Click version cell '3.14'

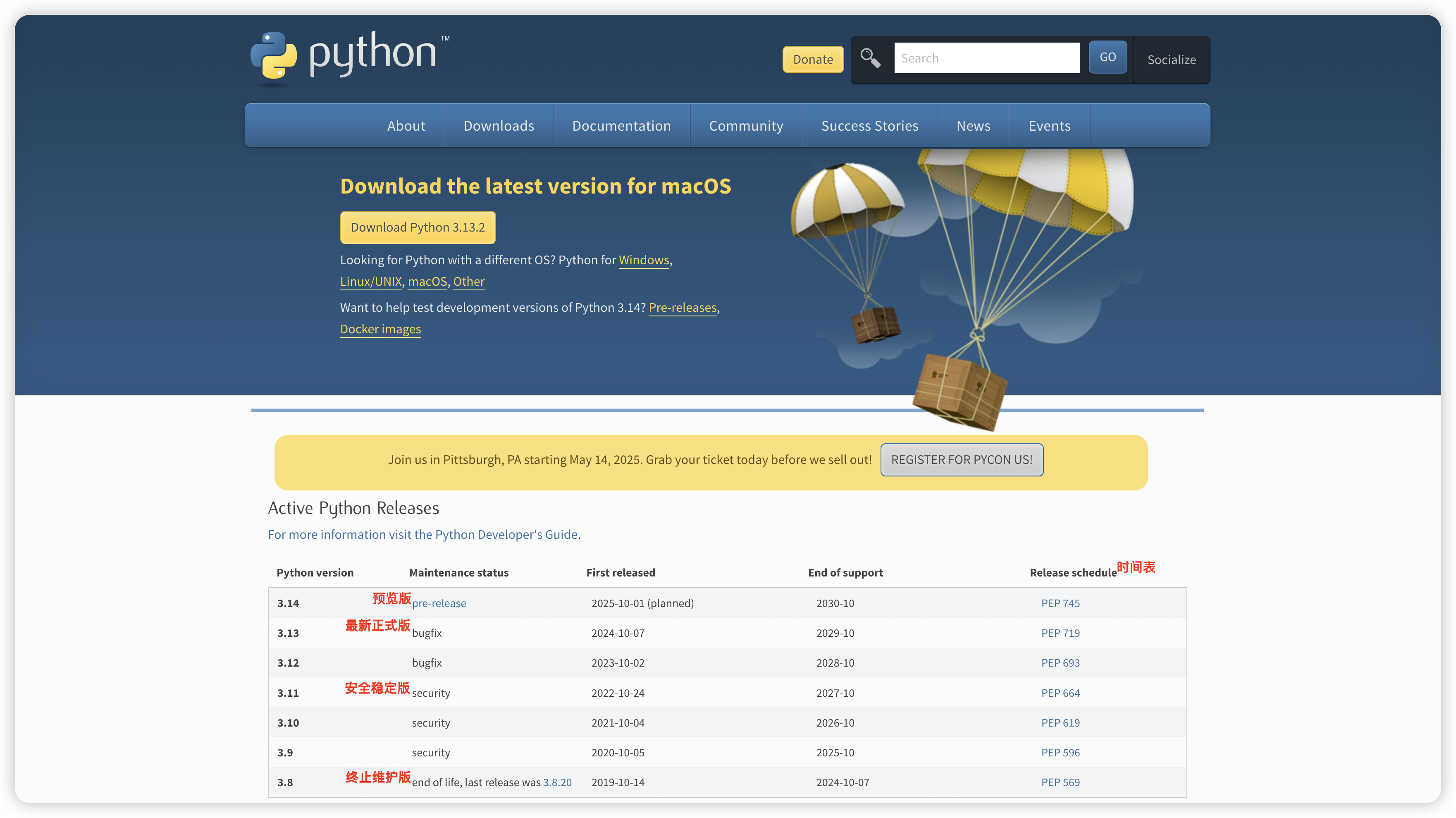click(x=288, y=603)
